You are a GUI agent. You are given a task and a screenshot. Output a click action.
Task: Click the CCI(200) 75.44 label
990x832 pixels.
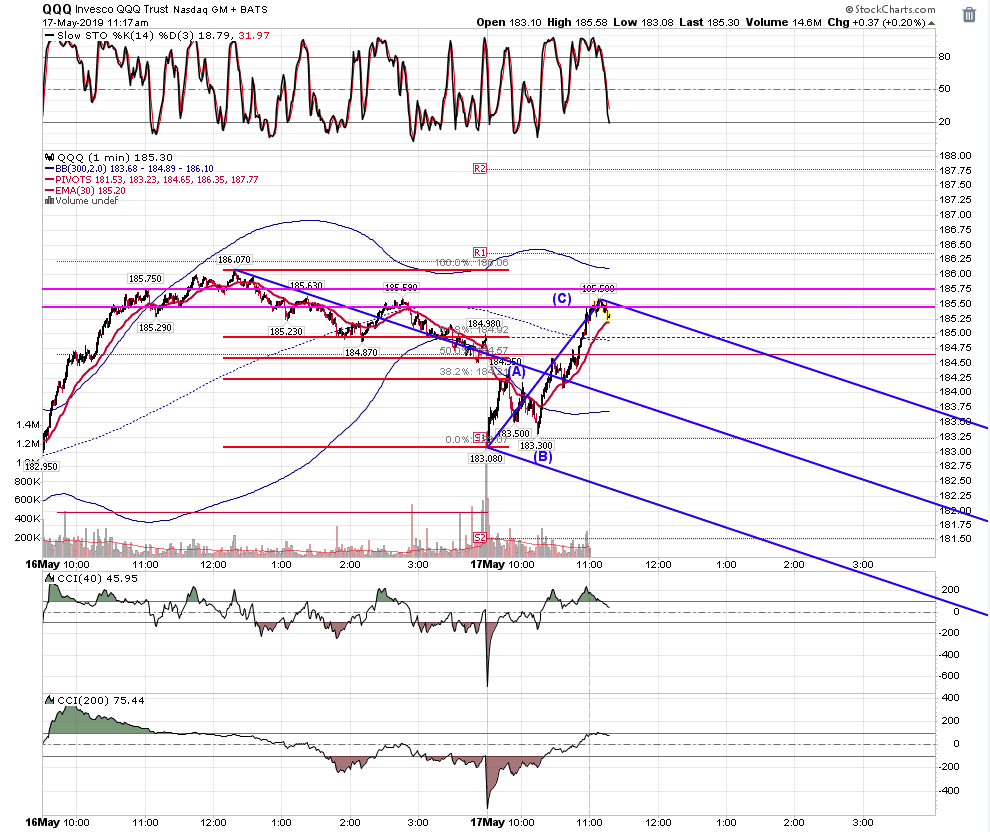(101, 700)
